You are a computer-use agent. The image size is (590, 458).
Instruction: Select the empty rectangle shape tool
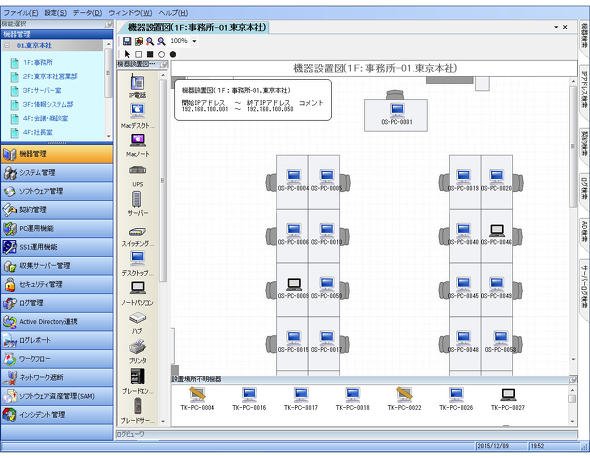138,54
